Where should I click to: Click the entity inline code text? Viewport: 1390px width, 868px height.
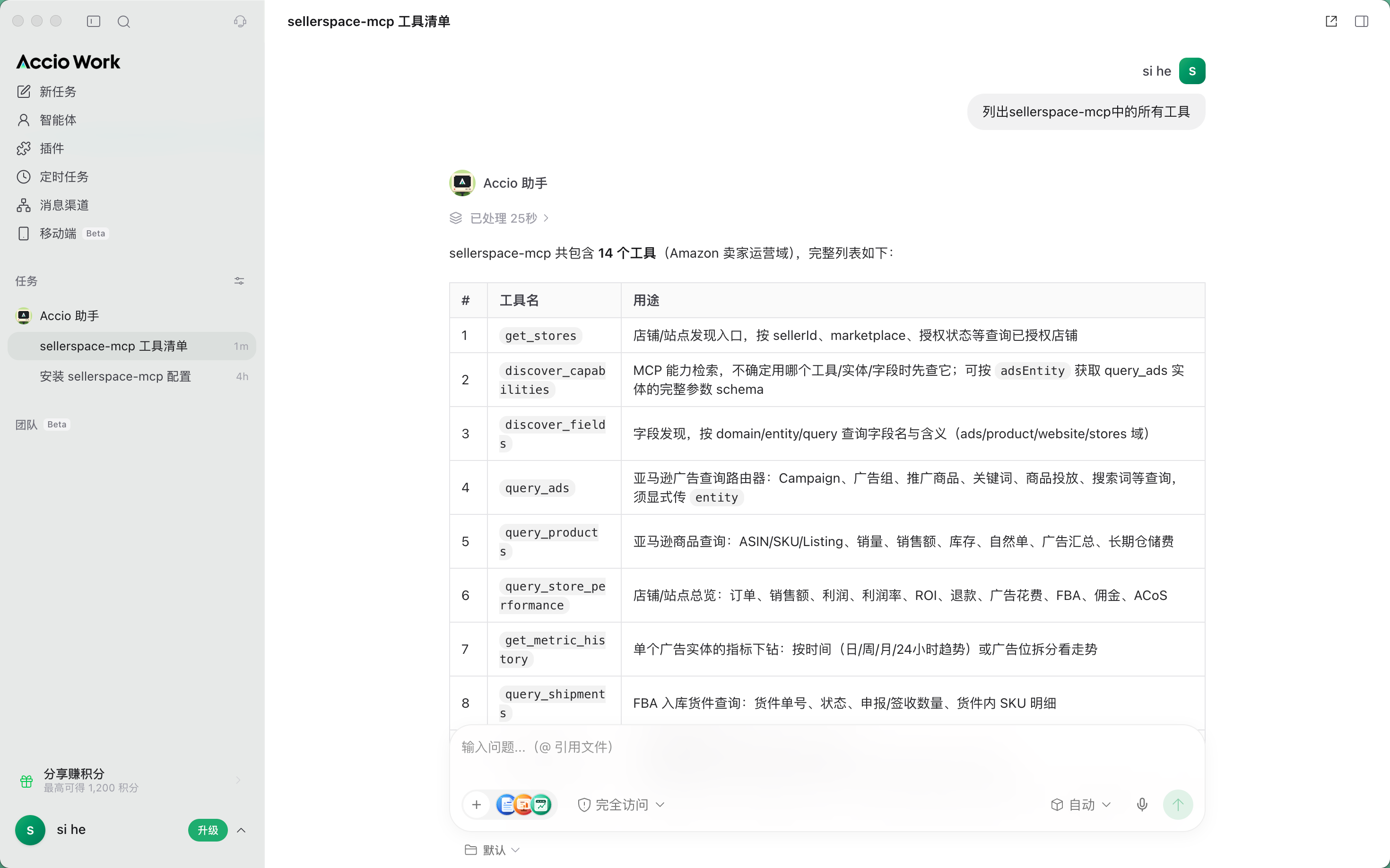pos(717,497)
